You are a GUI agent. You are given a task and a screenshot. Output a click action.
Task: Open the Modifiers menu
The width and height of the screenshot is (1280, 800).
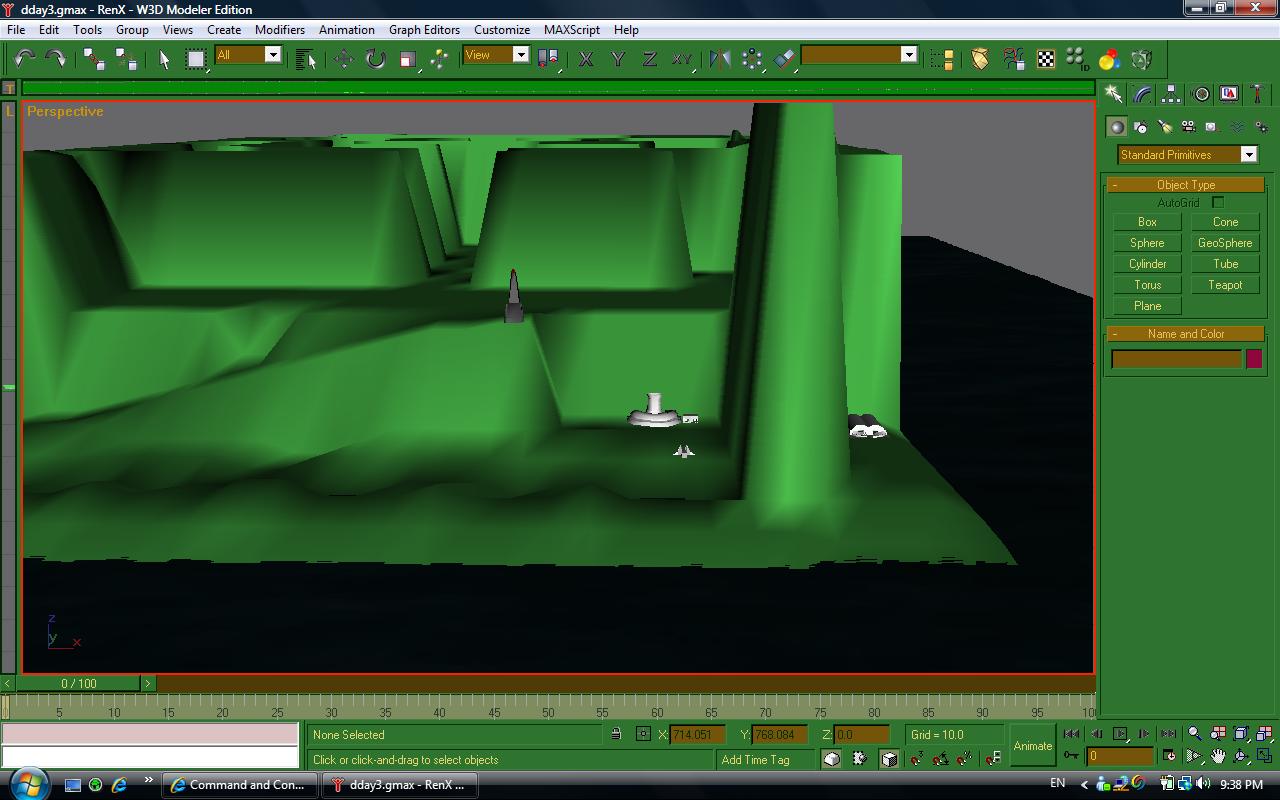(x=279, y=30)
